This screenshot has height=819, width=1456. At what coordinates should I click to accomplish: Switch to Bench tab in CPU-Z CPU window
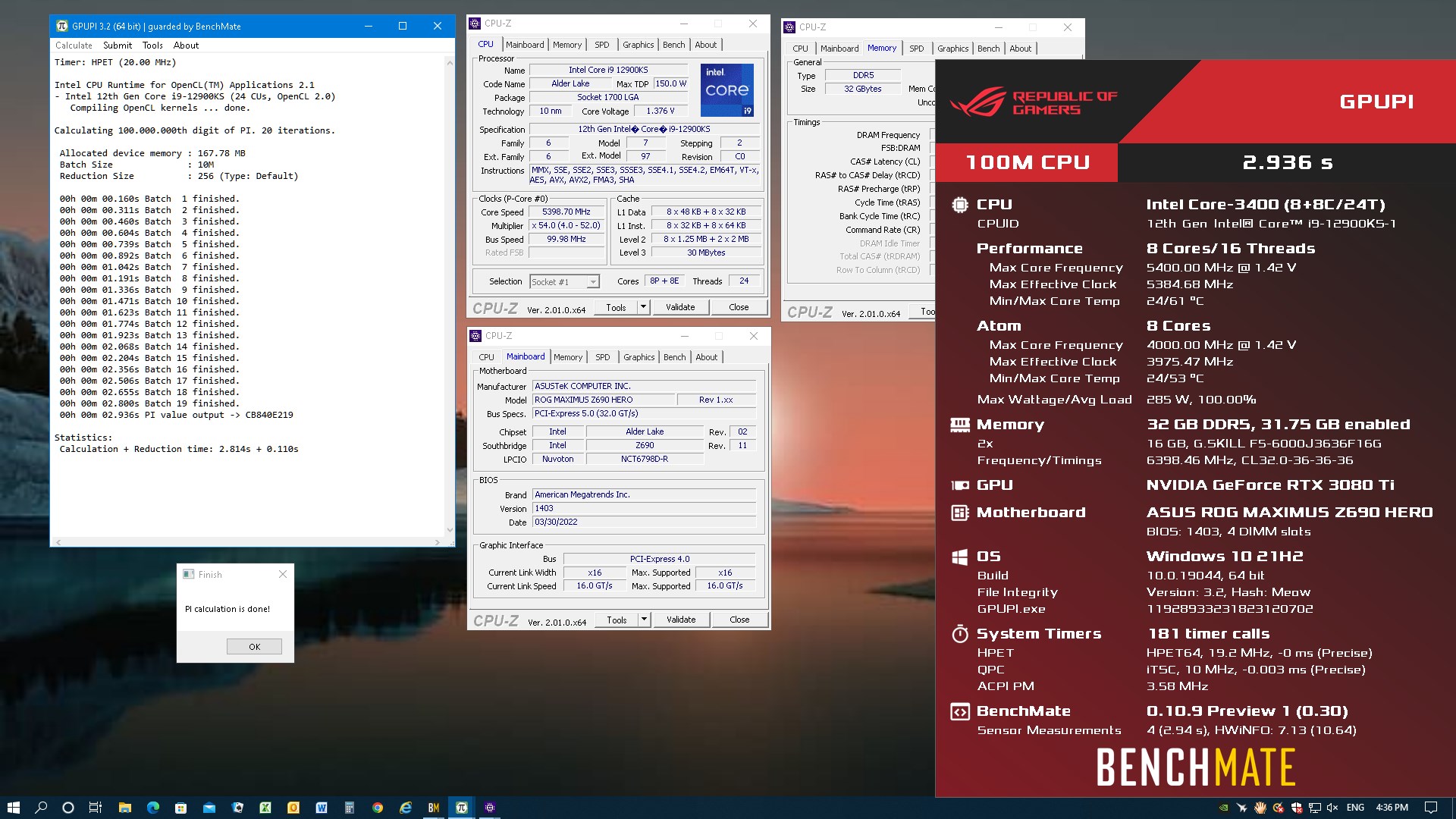(673, 45)
